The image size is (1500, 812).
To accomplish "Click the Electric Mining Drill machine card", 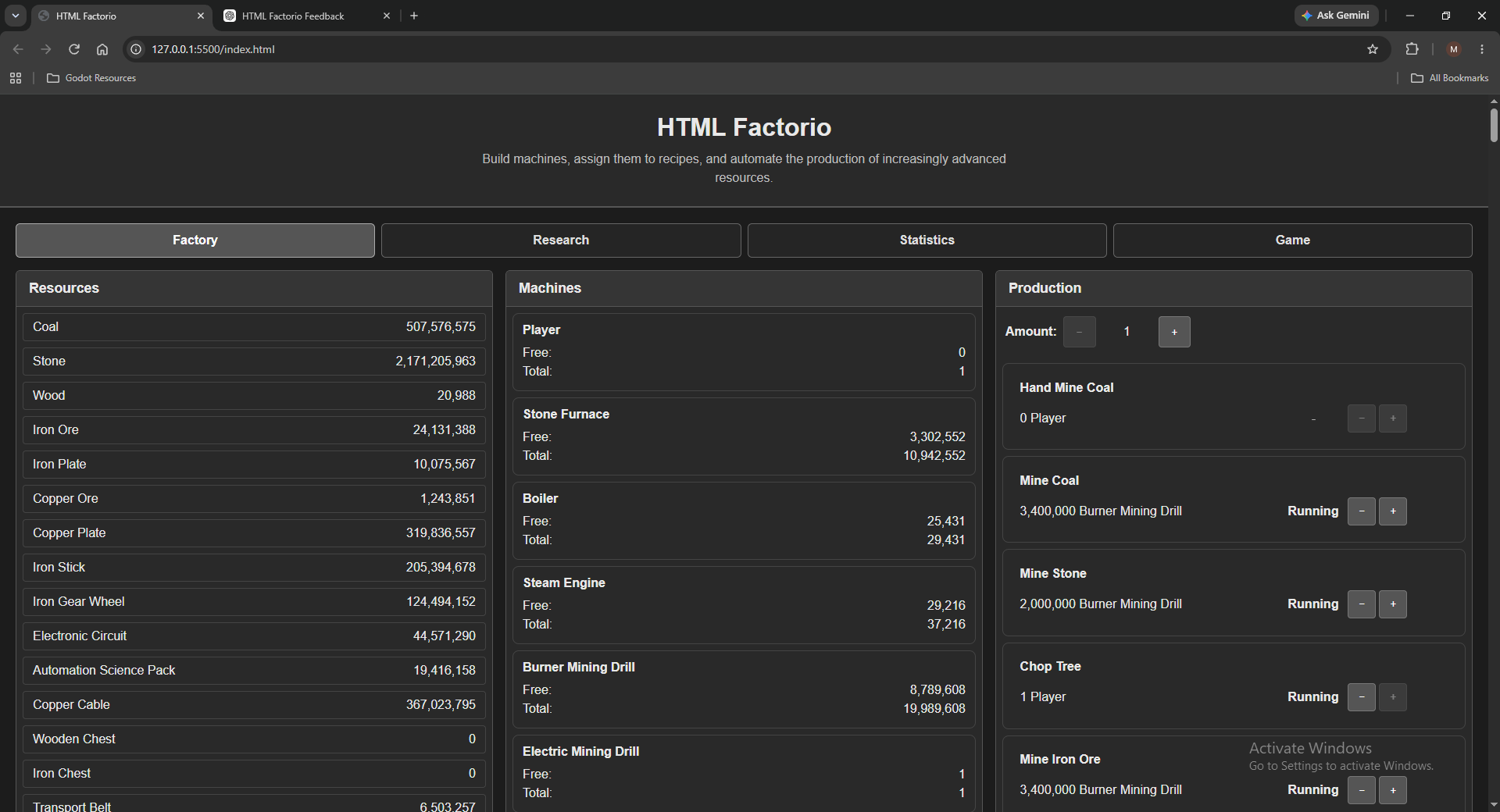I will tap(744, 773).
